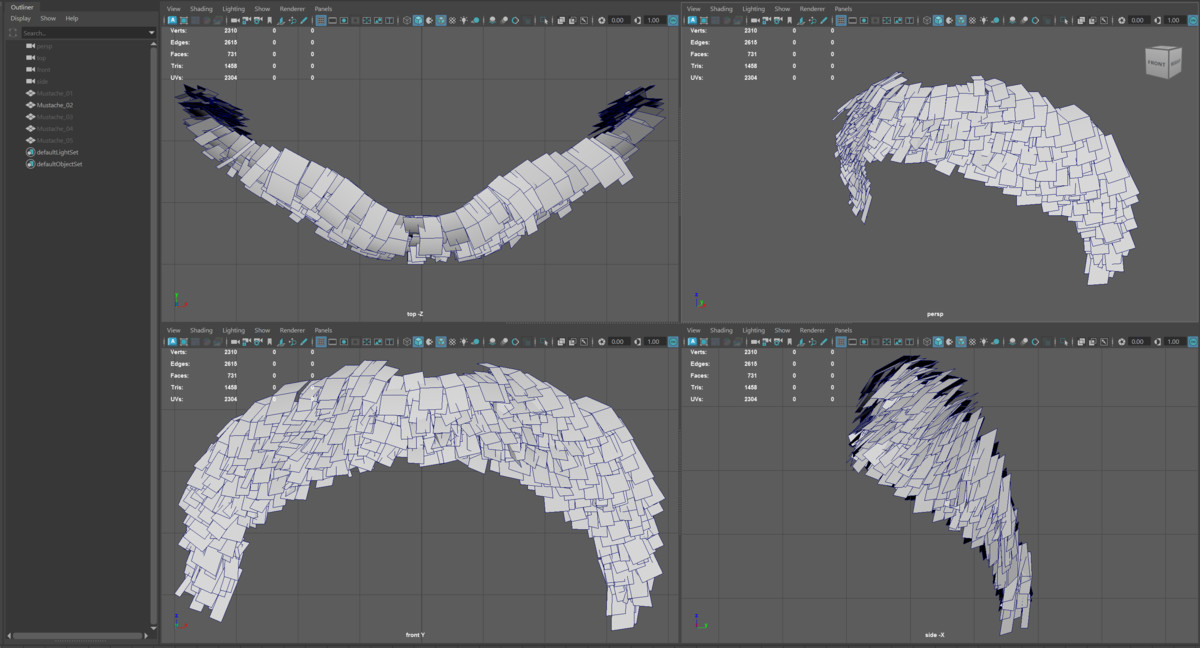Select Mustache_04 in the Outliner
This screenshot has width=1200, height=648.
click(x=55, y=129)
